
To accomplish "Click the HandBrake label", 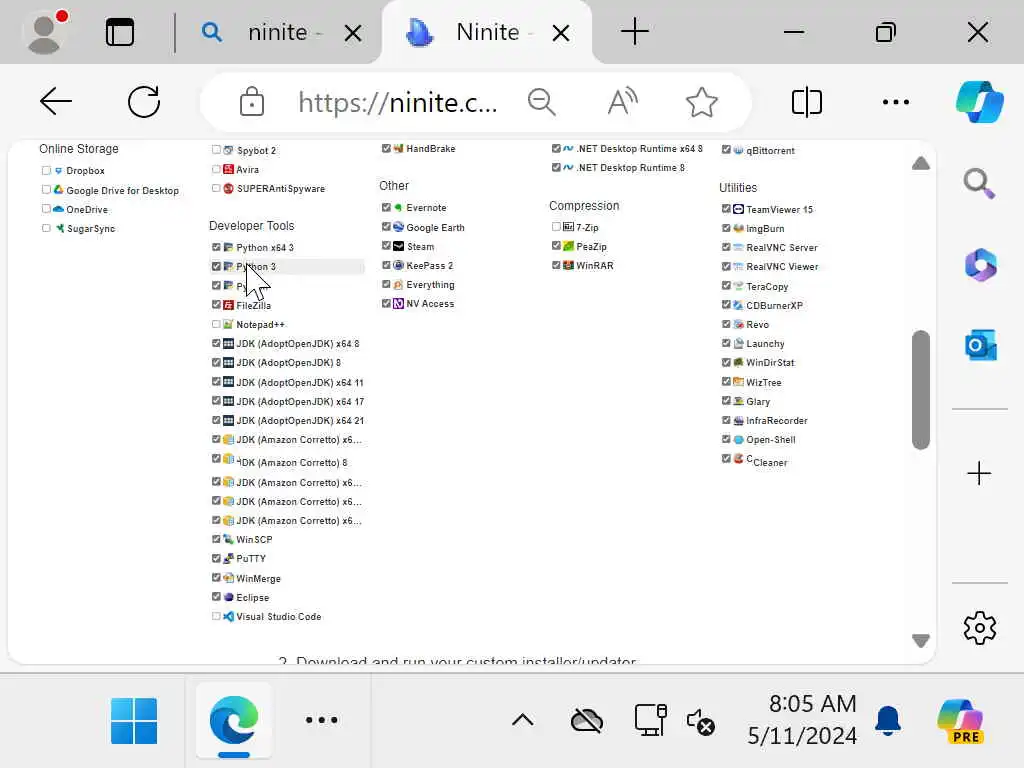I will [x=430, y=149].
